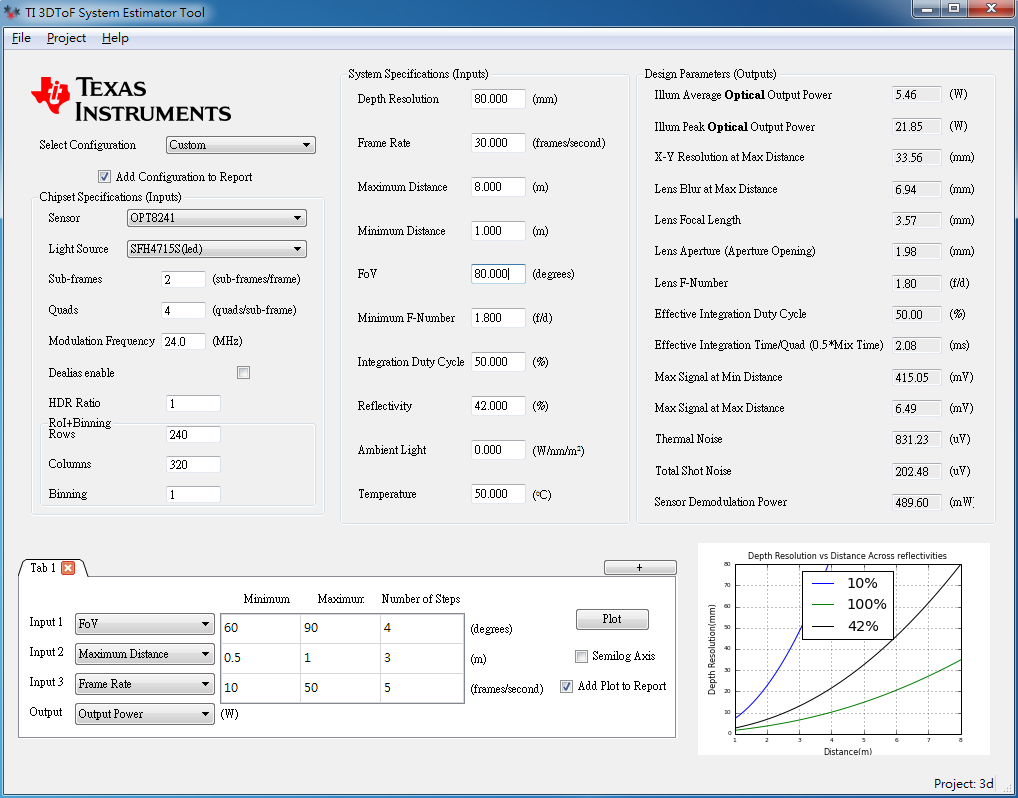
Task: Open the Light Source SFH4715S dropdown
Action: pos(217,249)
